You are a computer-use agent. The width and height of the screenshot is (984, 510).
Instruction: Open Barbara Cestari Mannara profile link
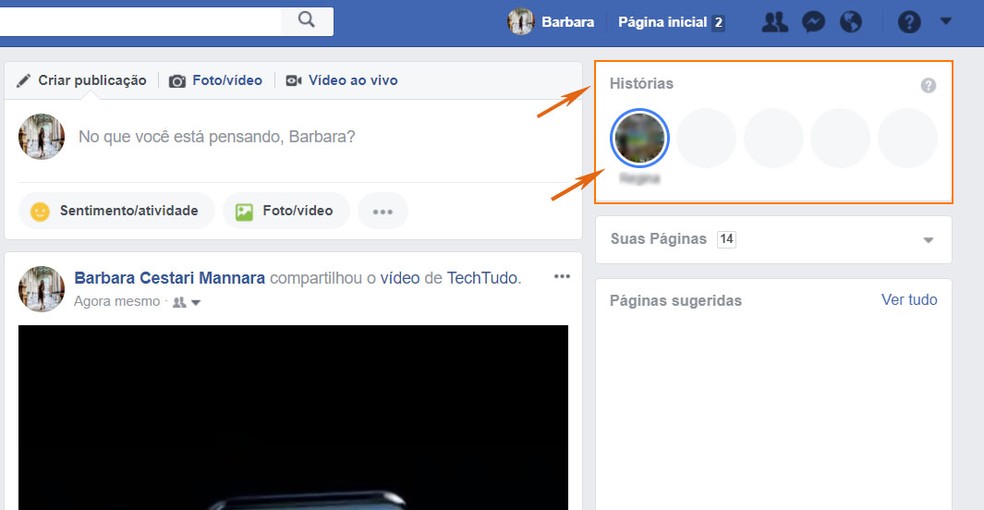(x=169, y=278)
